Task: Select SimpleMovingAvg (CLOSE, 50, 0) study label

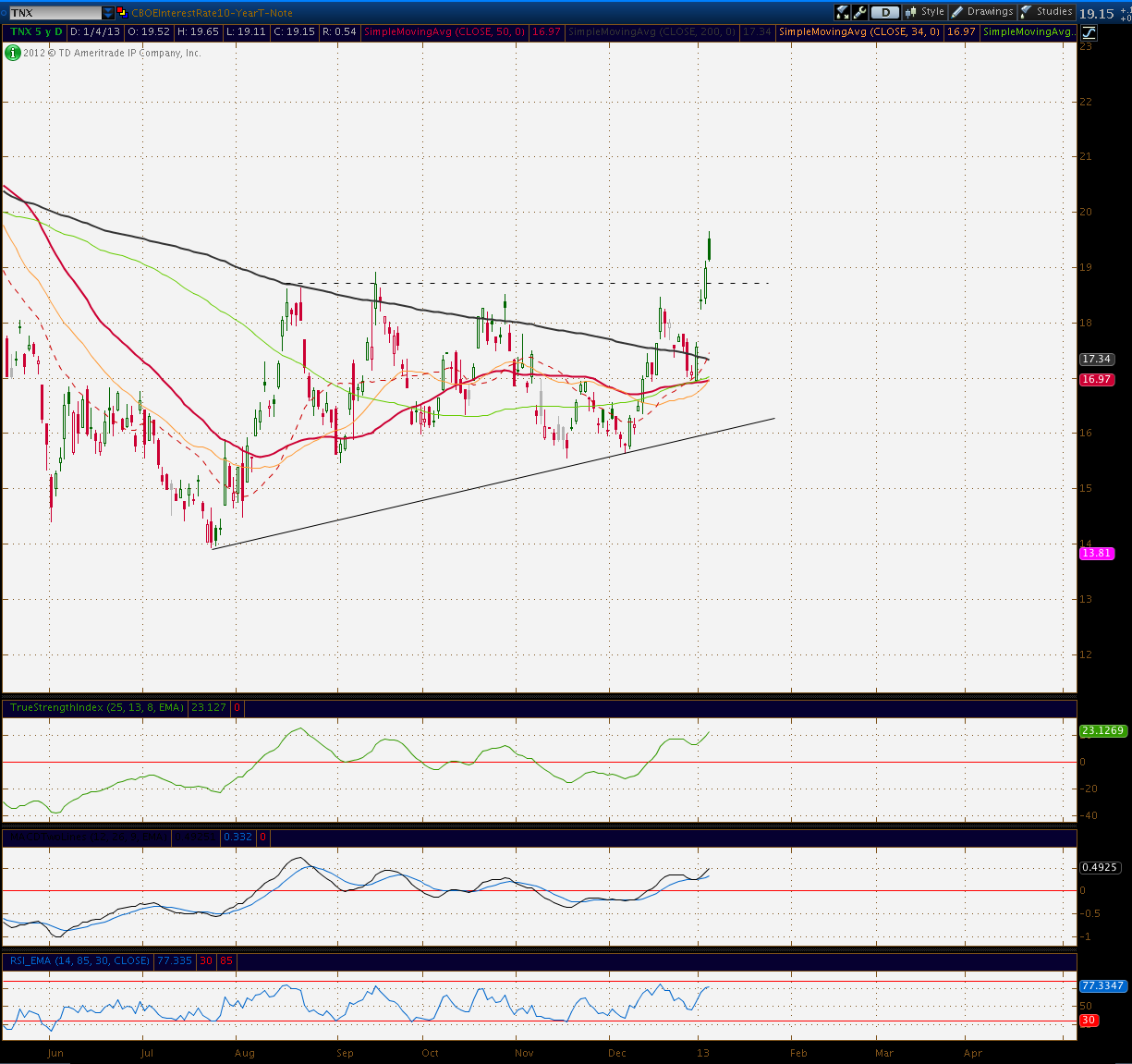Action: pos(444,31)
